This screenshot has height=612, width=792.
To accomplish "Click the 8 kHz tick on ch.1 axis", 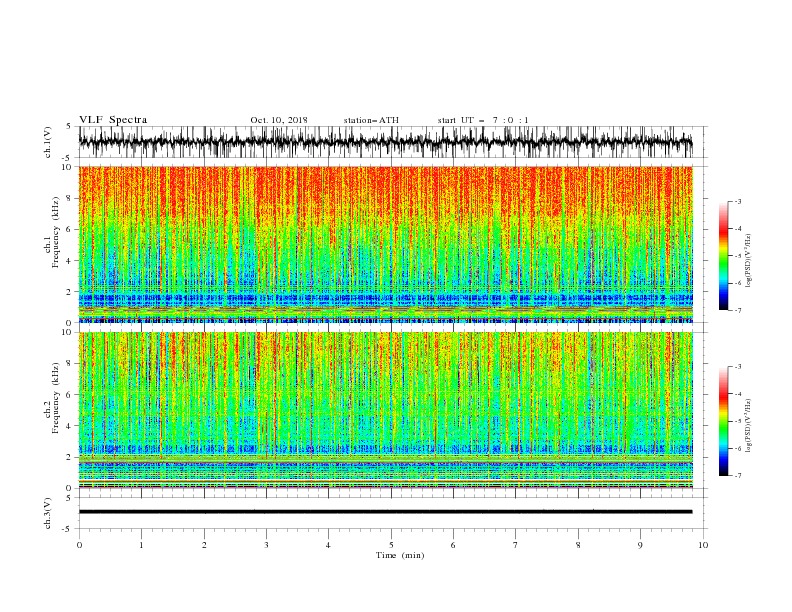I will coord(70,198).
